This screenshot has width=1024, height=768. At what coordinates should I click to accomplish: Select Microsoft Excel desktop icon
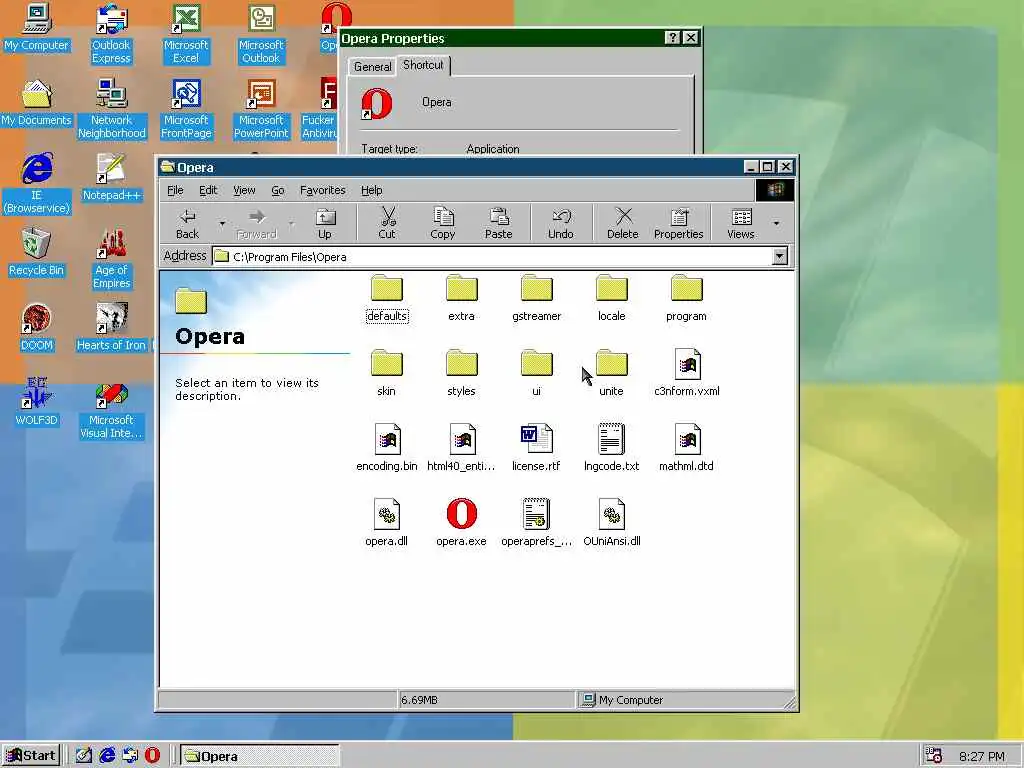(x=186, y=34)
